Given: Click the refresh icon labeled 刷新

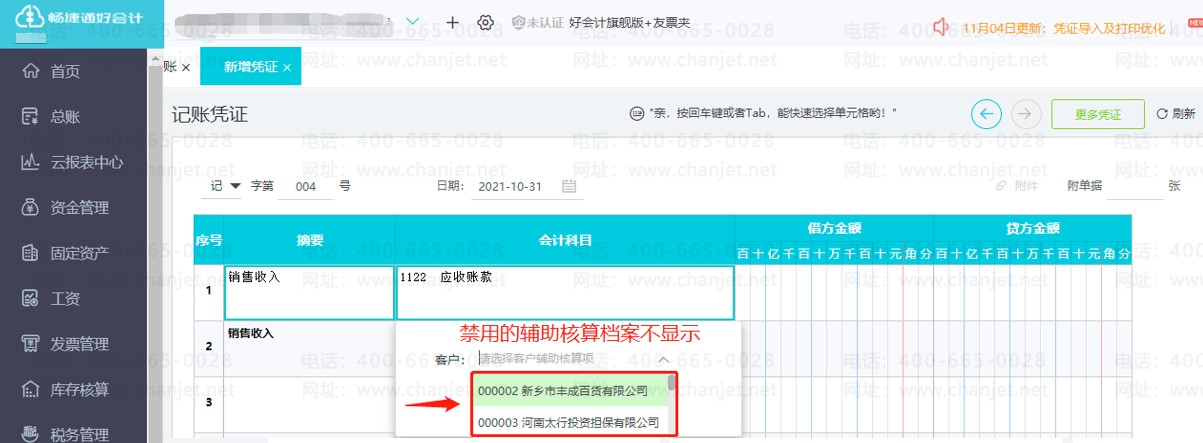Looking at the screenshot, I should (1175, 114).
